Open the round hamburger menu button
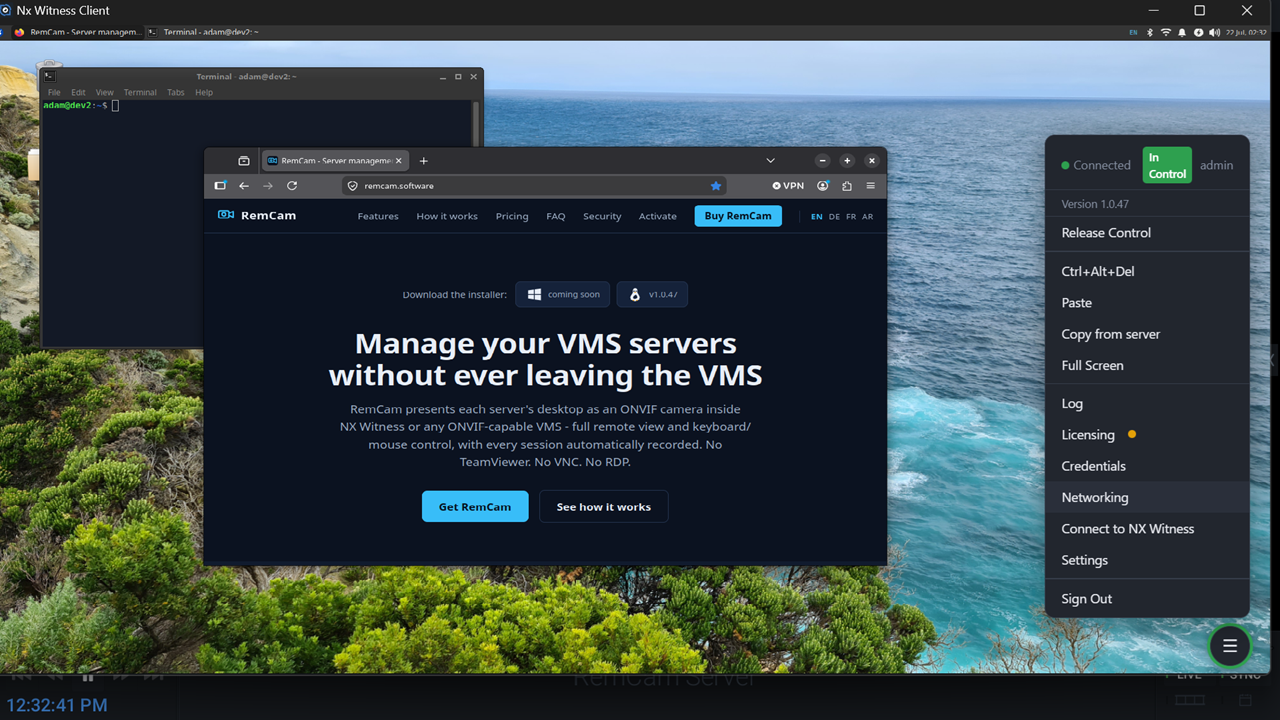The height and width of the screenshot is (720, 1280). tap(1230, 646)
